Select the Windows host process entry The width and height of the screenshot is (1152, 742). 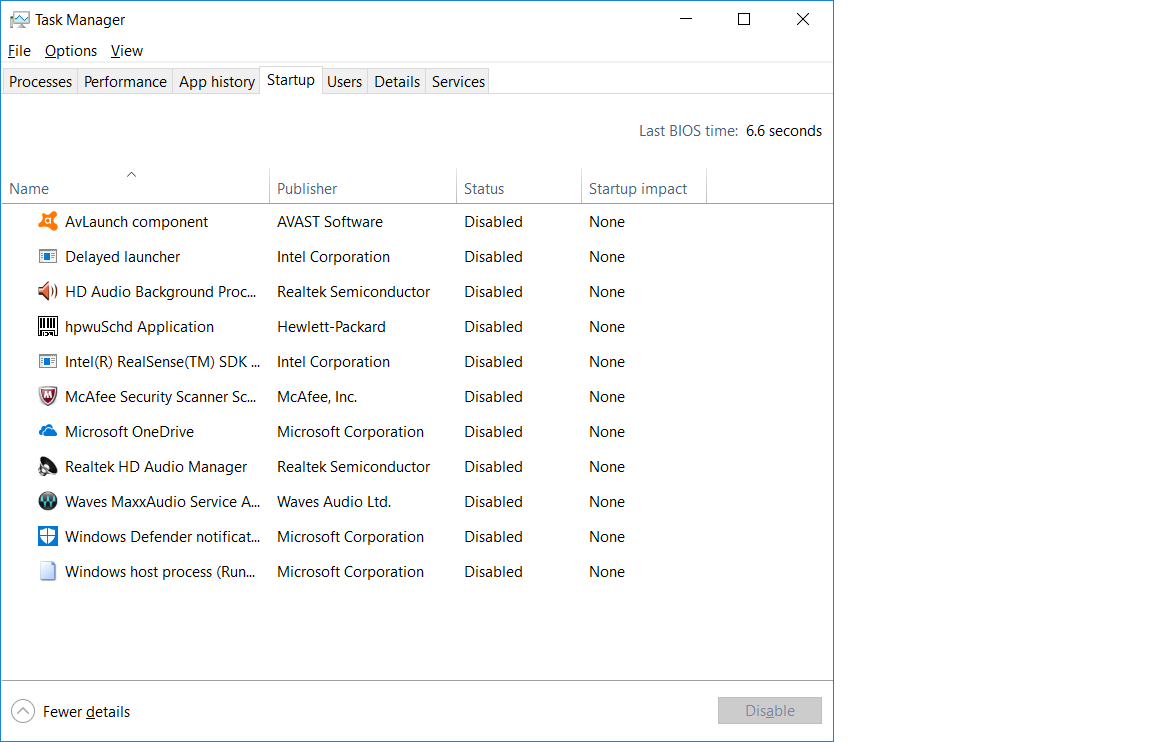pos(417,572)
